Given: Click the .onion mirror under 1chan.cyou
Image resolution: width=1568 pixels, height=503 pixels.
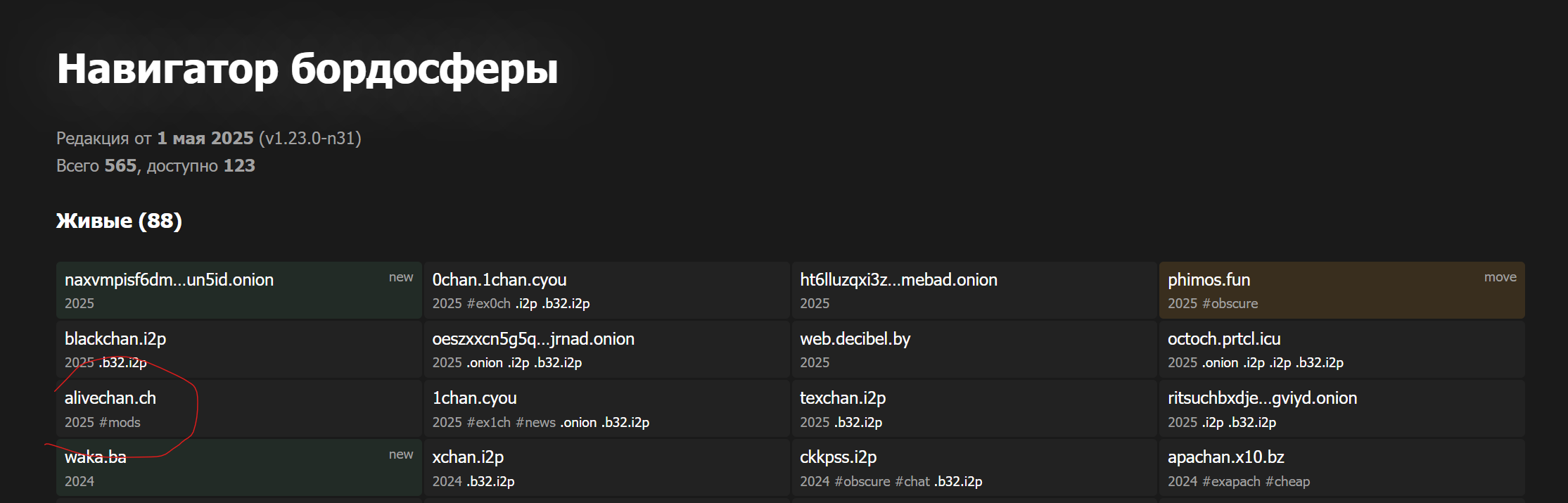Looking at the screenshot, I should (x=578, y=422).
